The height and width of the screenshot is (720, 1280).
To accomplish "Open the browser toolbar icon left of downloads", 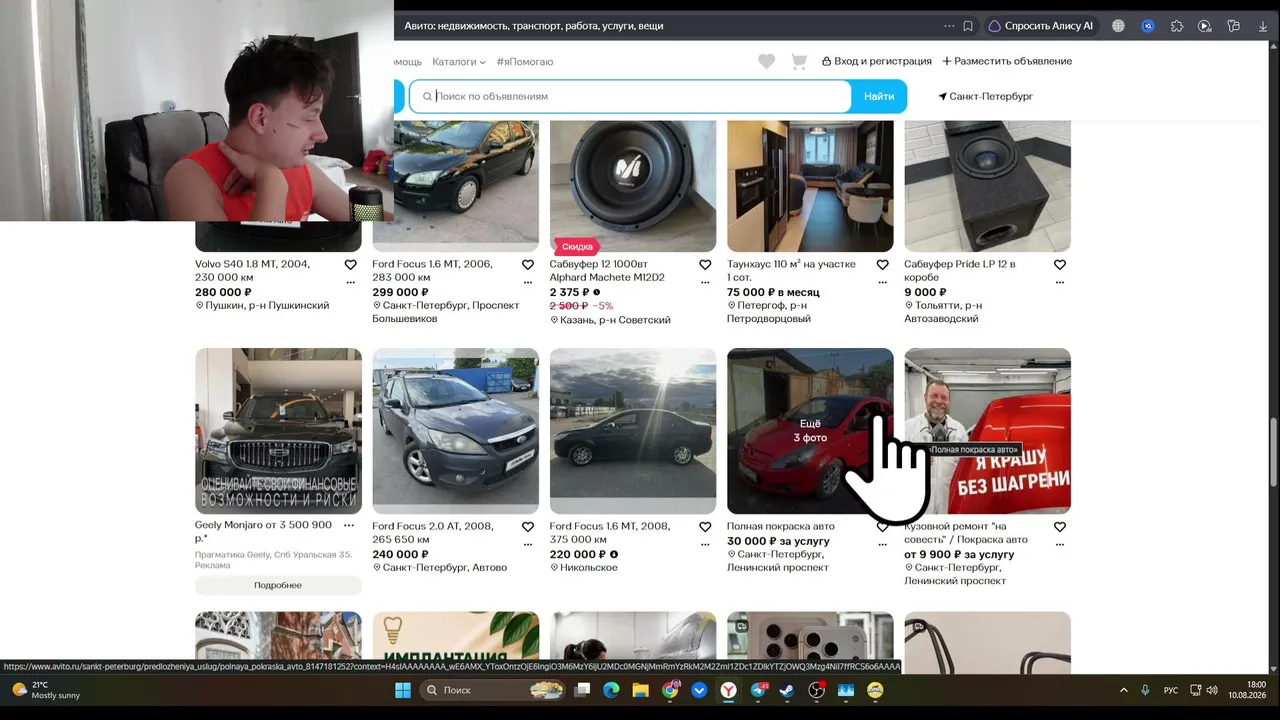I will click(1233, 26).
